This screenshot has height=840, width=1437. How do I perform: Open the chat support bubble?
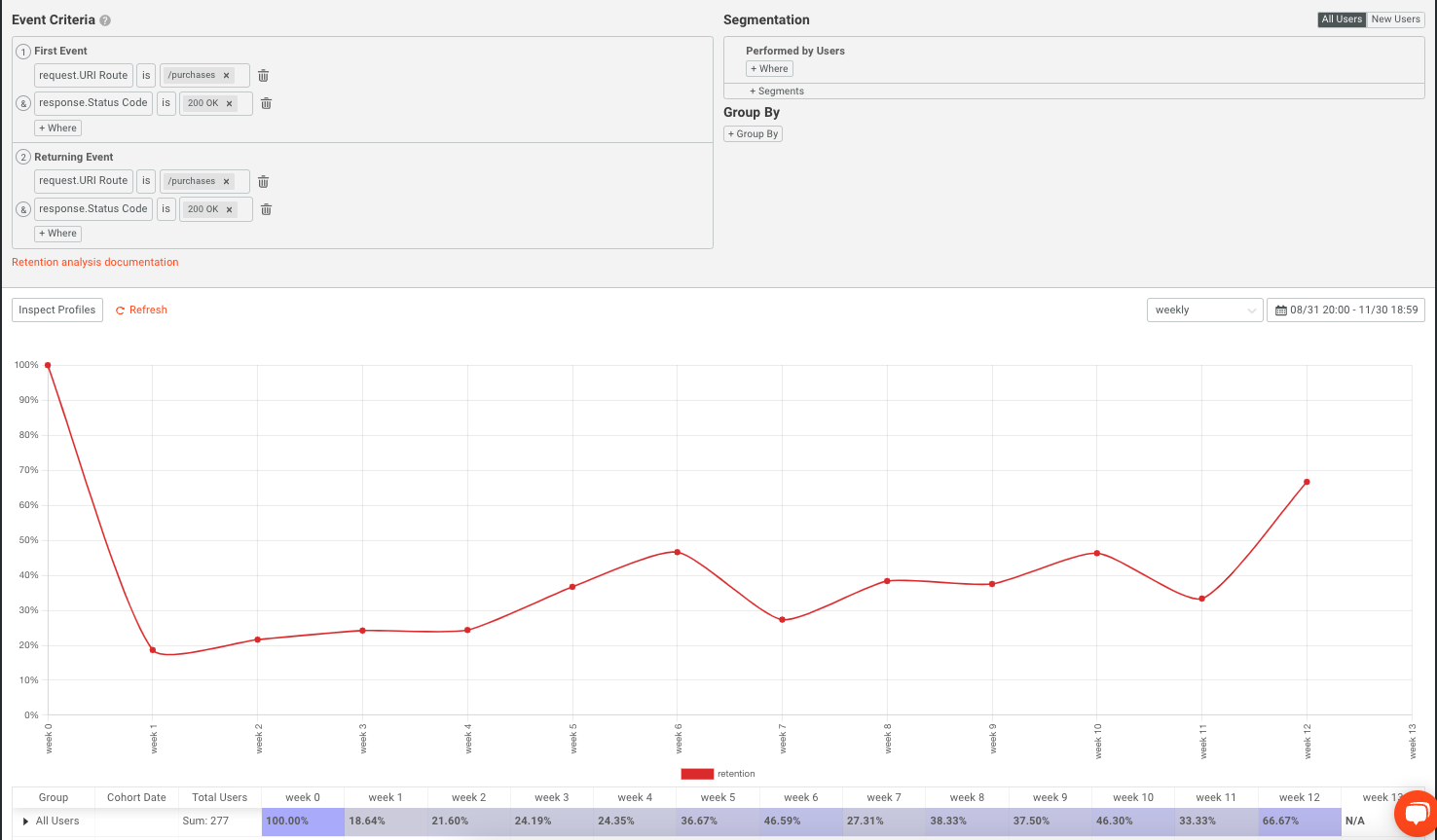(1414, 815)
